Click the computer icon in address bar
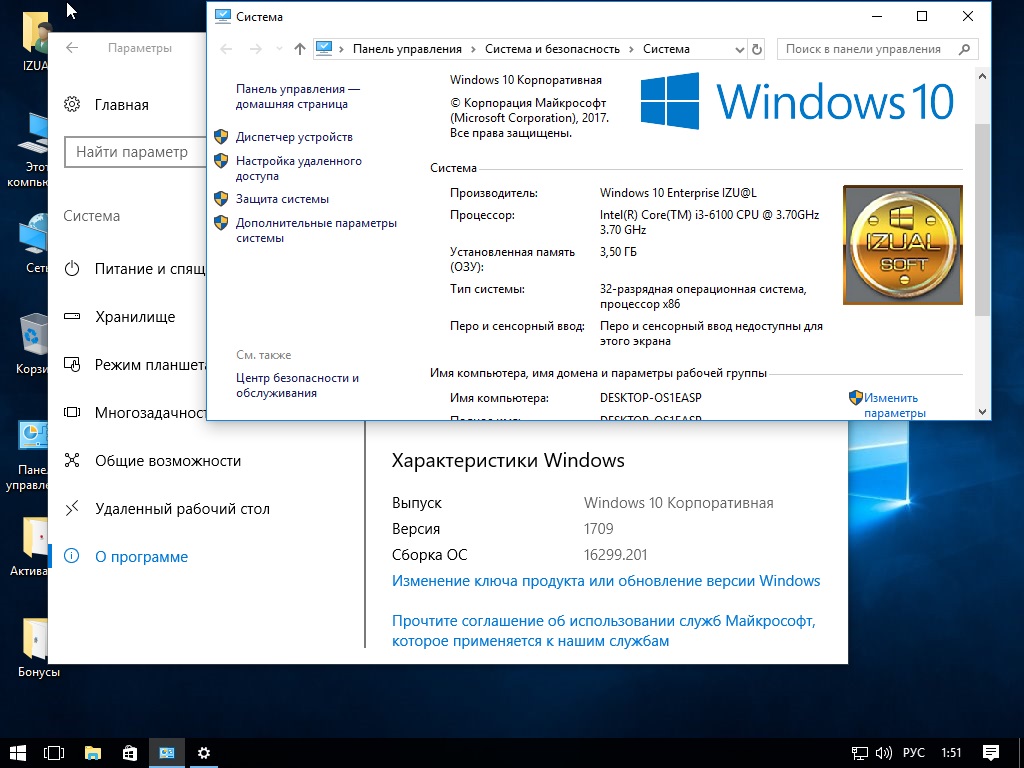1024x768 pixels. [x=324, y=48]
